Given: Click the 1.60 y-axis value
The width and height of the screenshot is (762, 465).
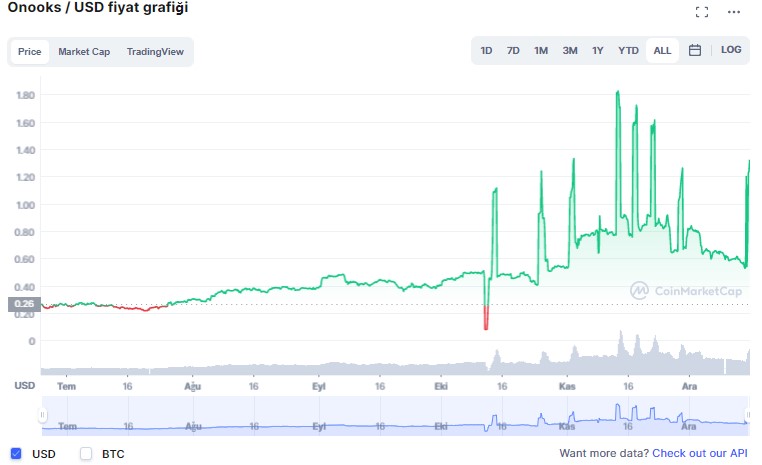Looking at the screenshot, I should (25, 123).
